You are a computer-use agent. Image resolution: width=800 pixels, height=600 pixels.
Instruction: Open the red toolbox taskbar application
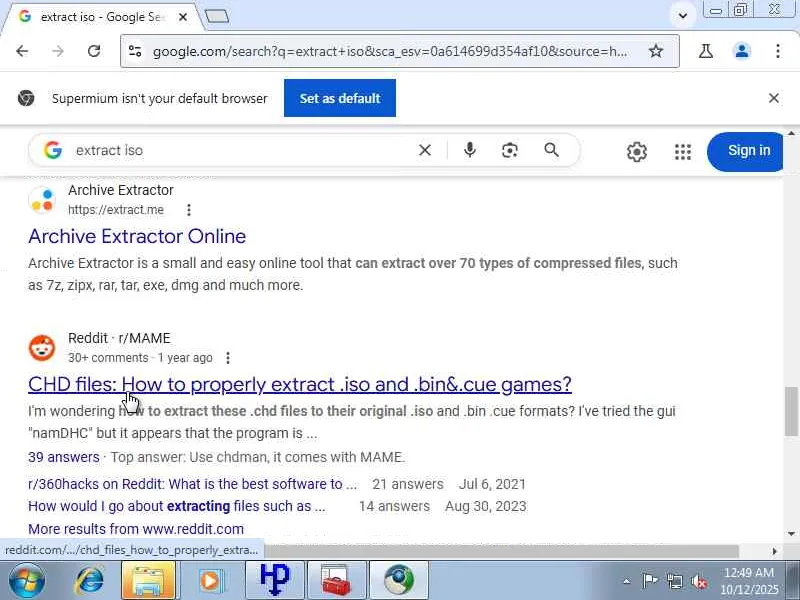tap(336, 581)
